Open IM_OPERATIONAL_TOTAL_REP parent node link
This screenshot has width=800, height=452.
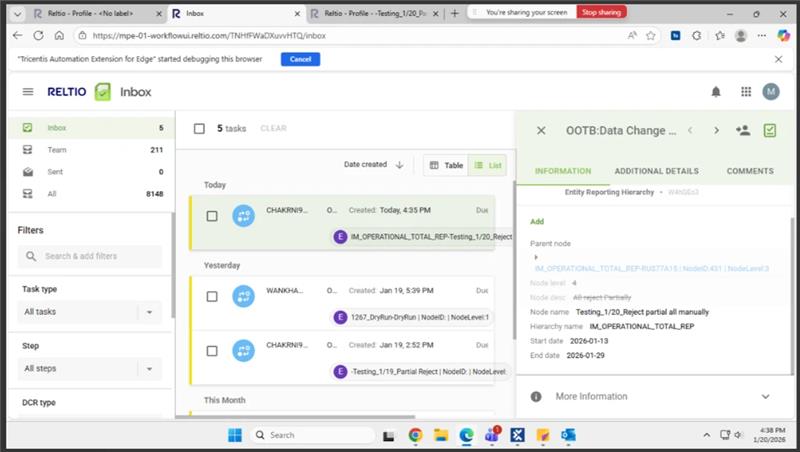[652, 268]
